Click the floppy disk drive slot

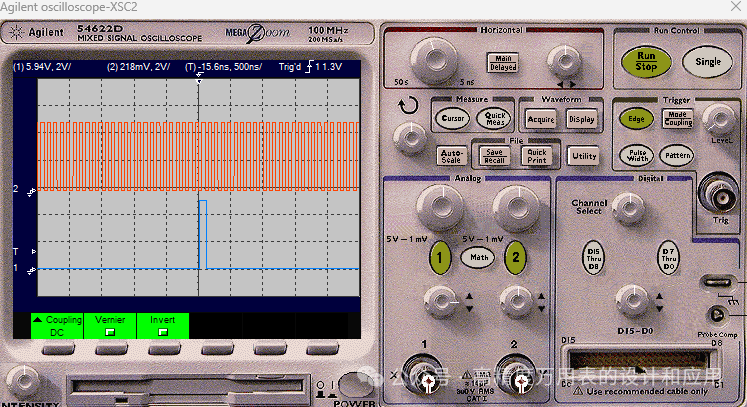tap(187, 386)
